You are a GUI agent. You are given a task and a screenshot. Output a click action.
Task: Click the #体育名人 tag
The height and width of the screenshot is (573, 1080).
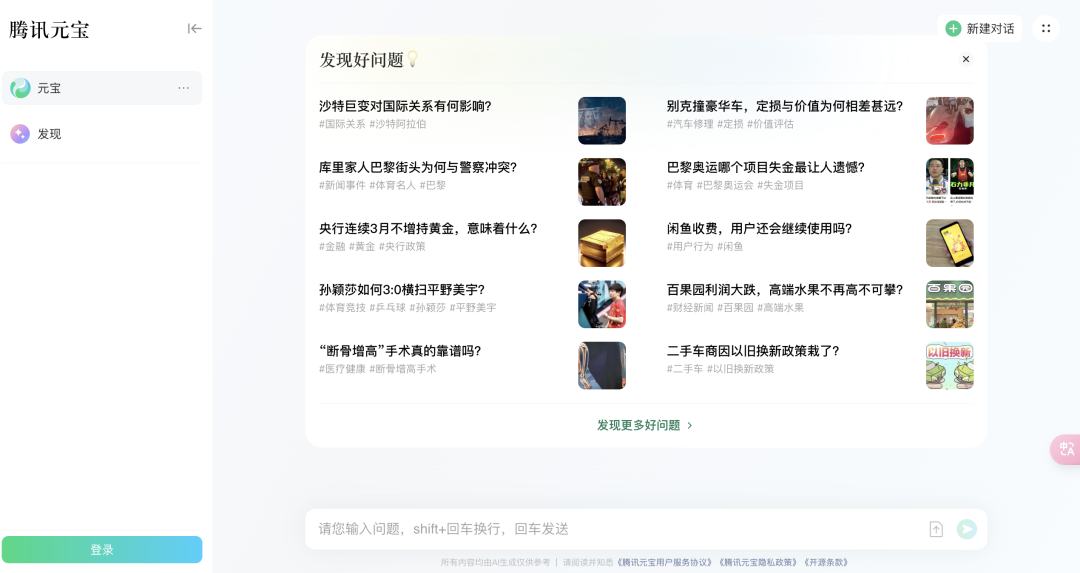tap(393, 185)
